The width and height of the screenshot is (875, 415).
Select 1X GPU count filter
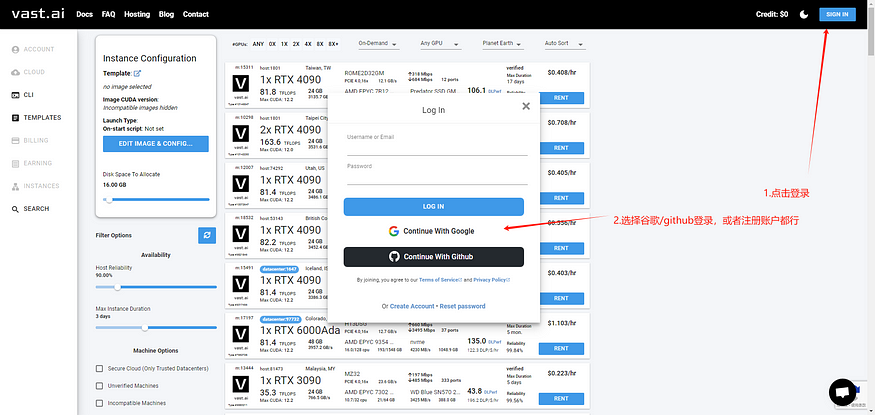(284, 44)
